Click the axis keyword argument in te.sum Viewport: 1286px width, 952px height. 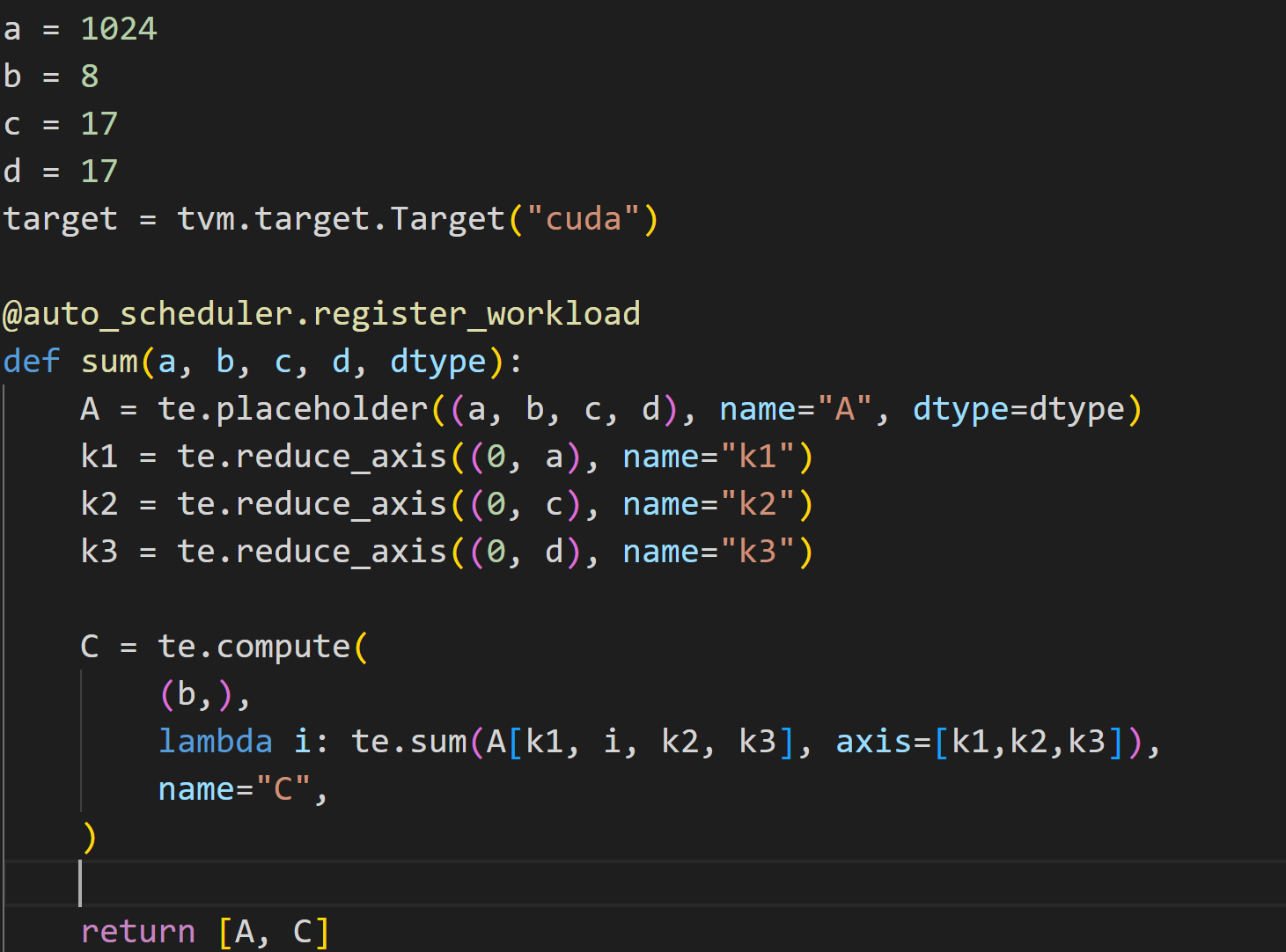(873, 742)
